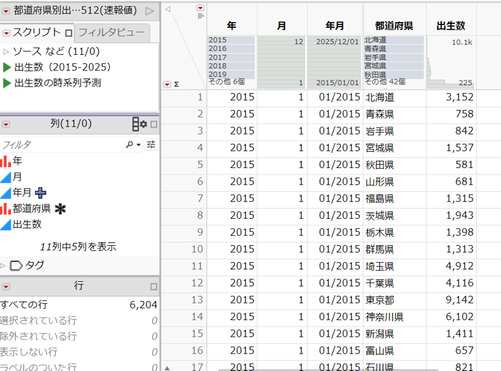Open the 列(11/0) red triangle menu

[x=6, y=124]
